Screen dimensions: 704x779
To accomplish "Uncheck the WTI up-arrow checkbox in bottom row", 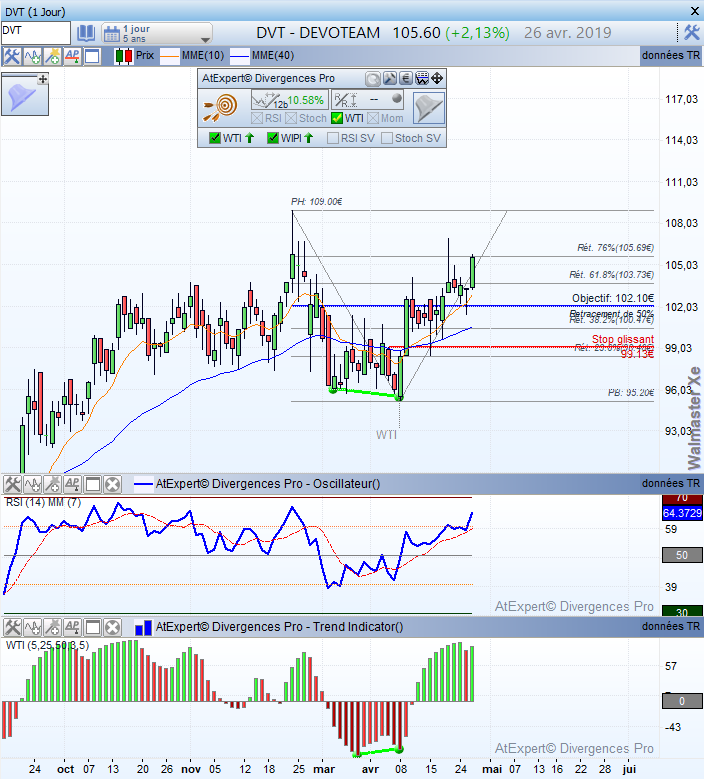I will [x=215, y=138].
